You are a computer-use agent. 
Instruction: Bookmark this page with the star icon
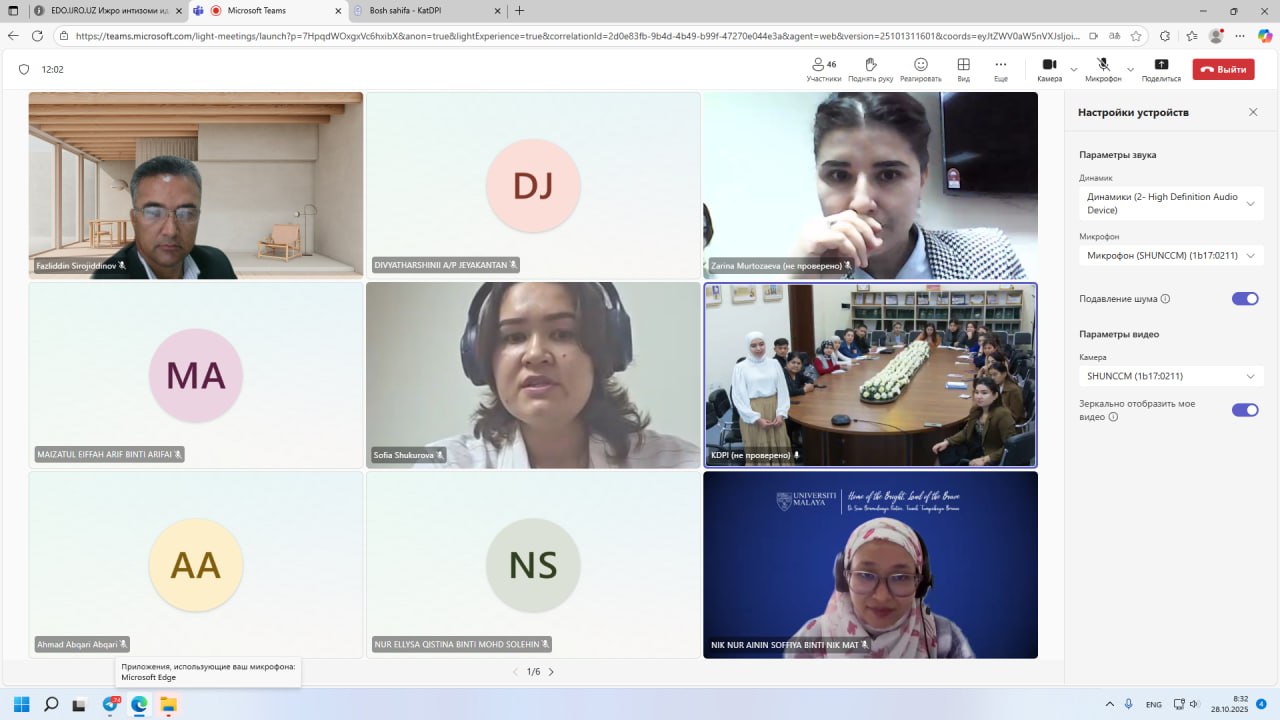(x=1136, y=36)
